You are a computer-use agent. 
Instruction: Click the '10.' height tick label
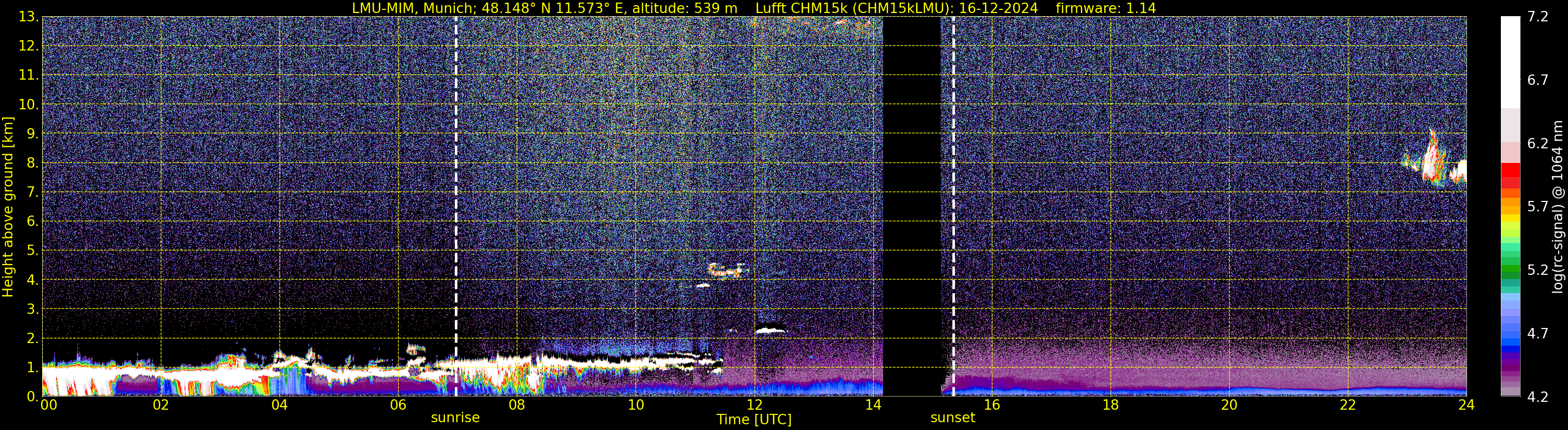[29, 105]
